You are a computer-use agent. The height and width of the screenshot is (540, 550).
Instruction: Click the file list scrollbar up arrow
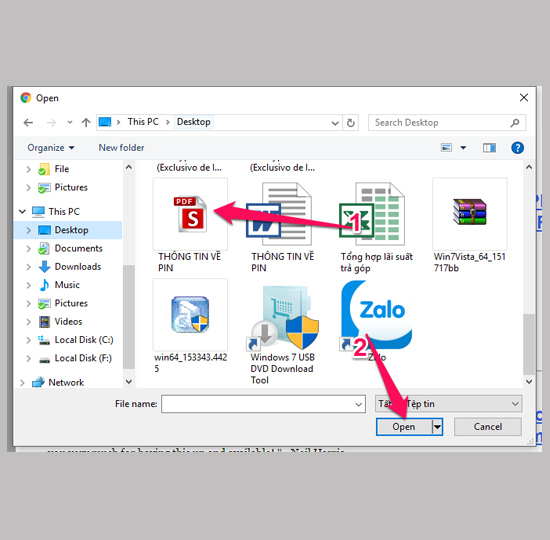pos(529,167)
